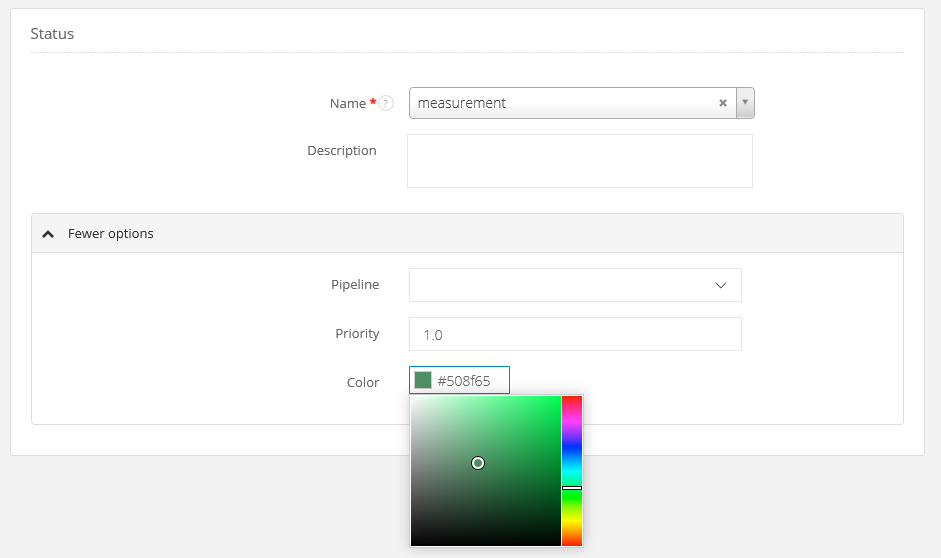Collapse the section via the chevron-up icon
This screenshot has height=558, width=941.
[48, 234]
